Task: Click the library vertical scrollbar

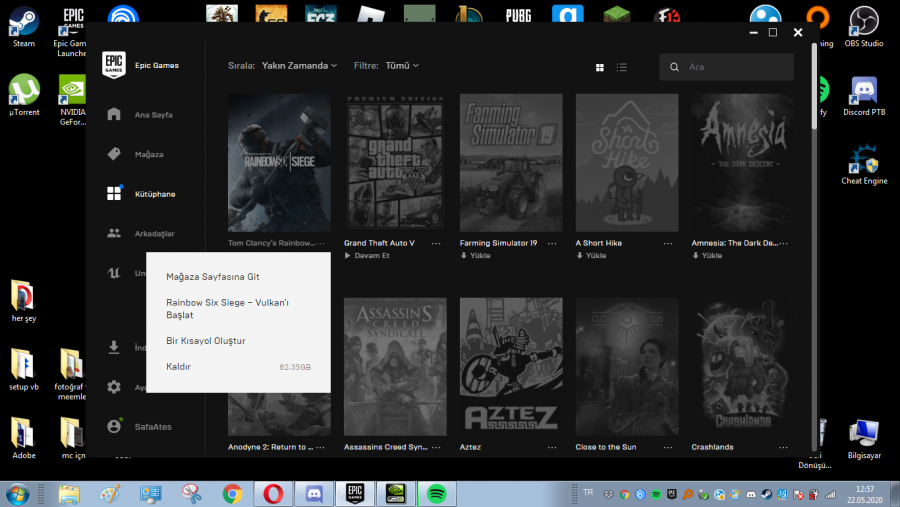Action: 814,86
